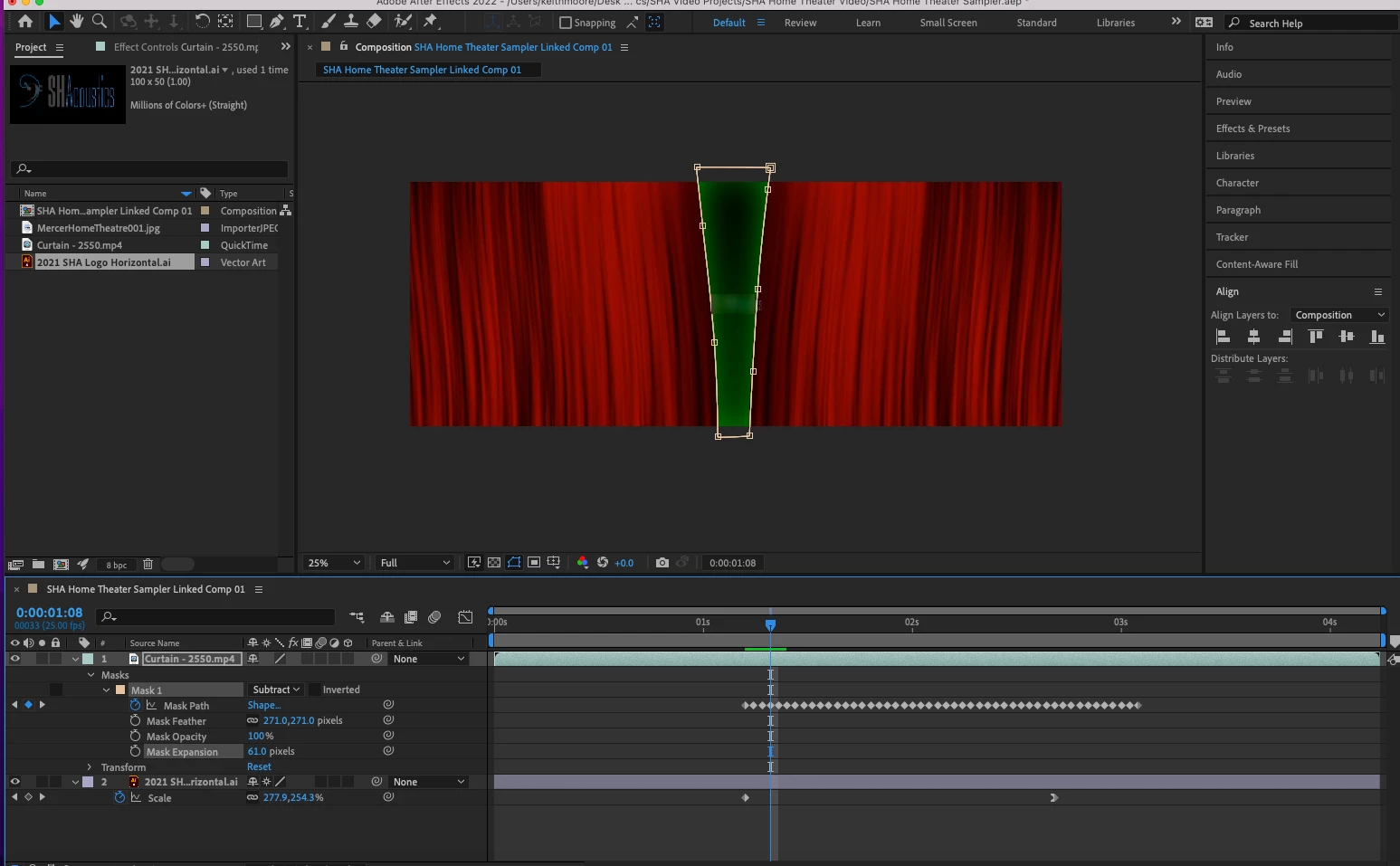Open the Graph Editor in the timeline

point(465,617)
